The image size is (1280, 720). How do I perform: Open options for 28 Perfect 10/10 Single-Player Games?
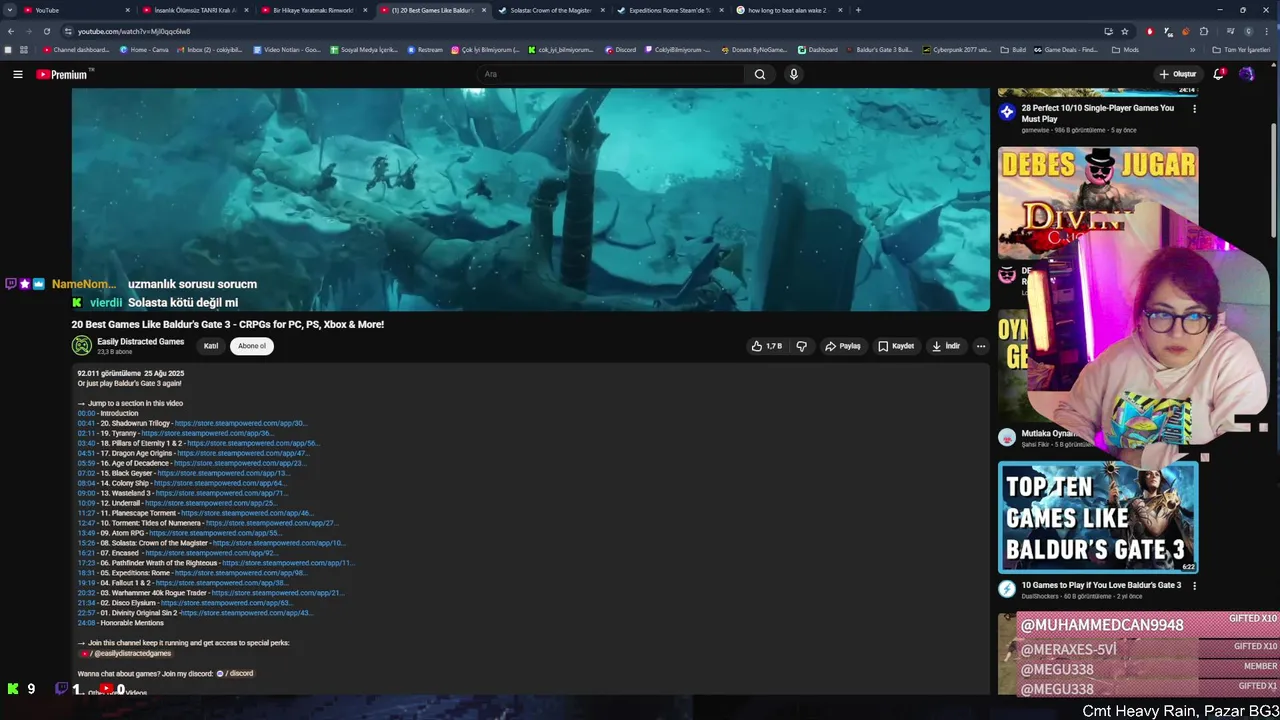pos(1194,109)
